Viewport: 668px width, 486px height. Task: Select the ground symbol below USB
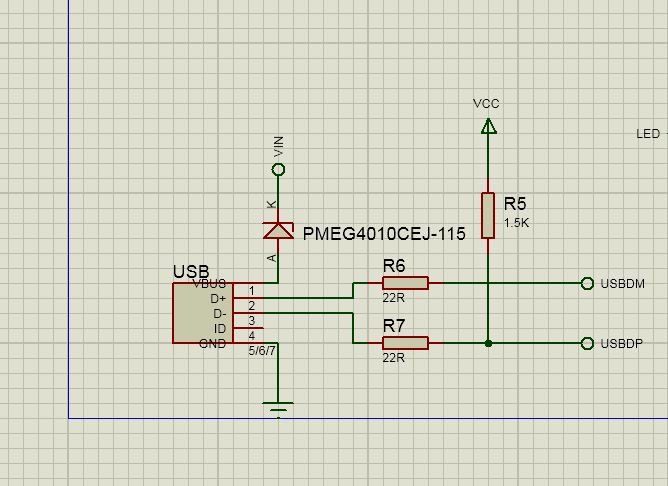click(x=278, y=408)
